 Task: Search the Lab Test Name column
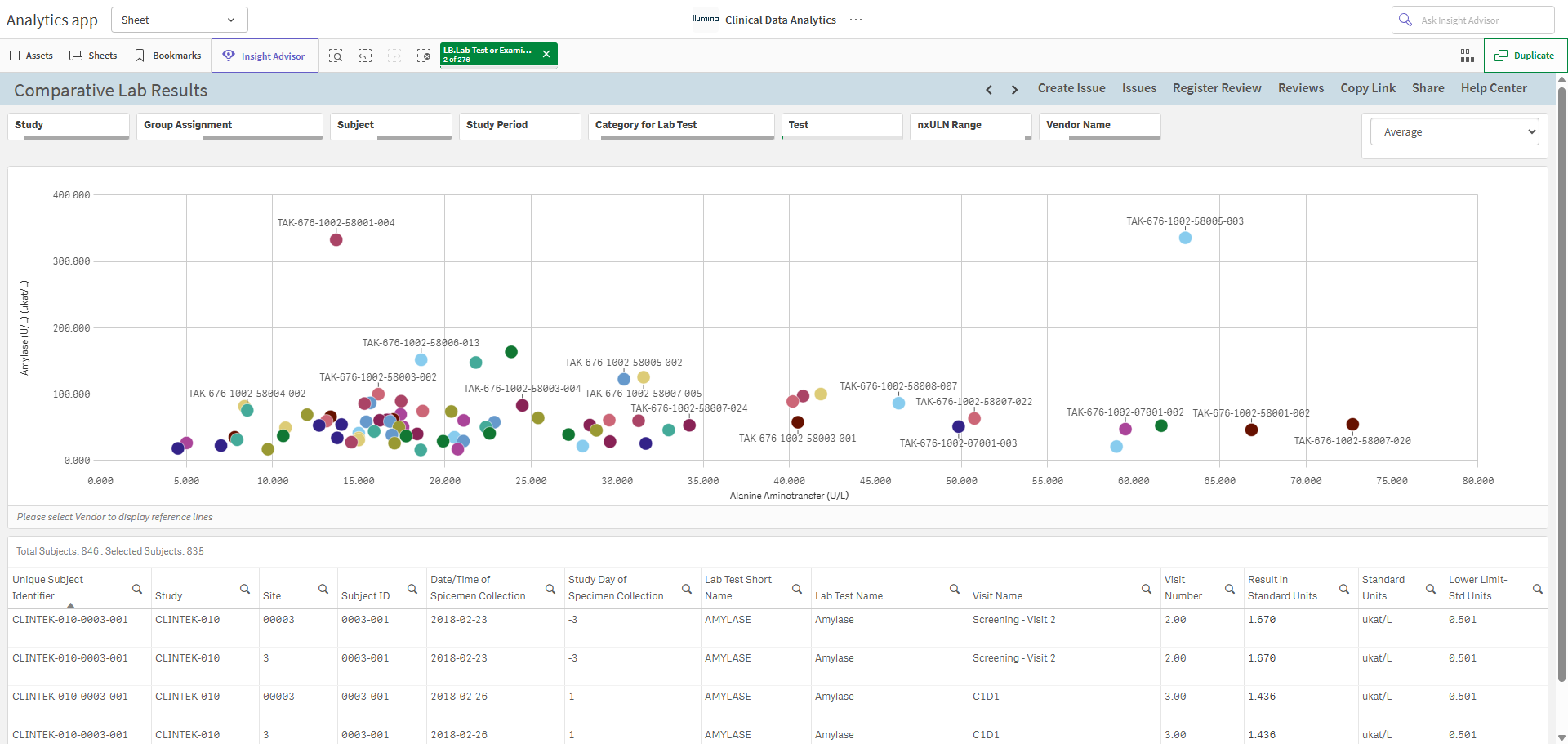(x=955, y=589)
